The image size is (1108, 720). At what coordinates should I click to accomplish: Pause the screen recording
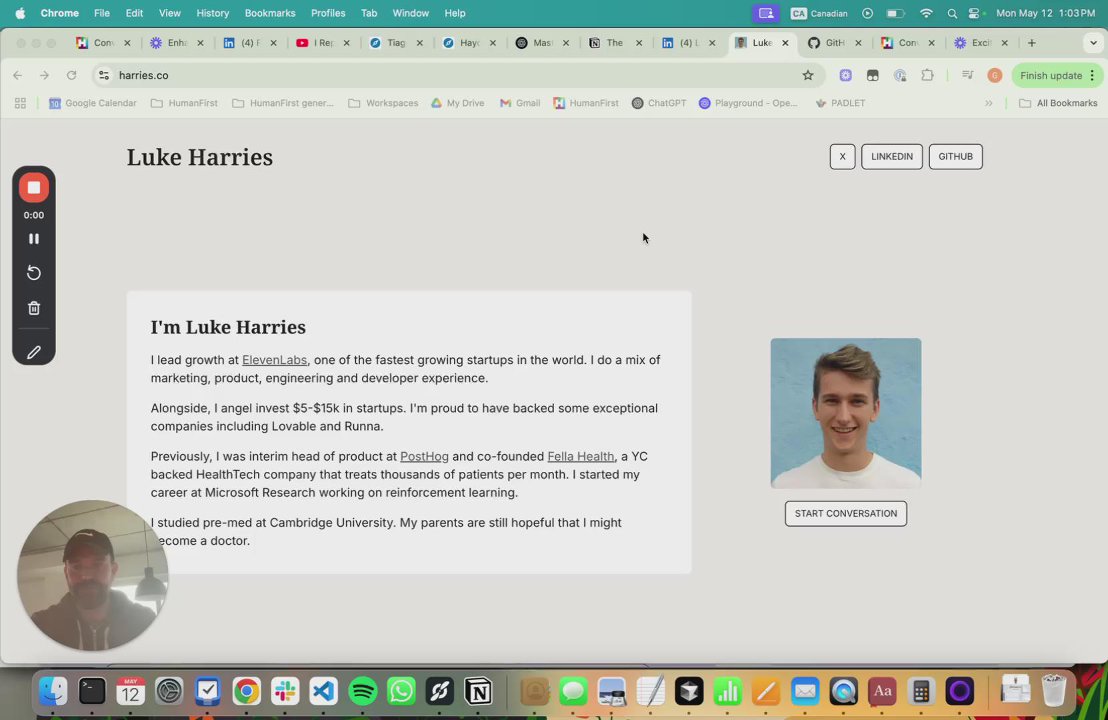[x=33, y=239]
